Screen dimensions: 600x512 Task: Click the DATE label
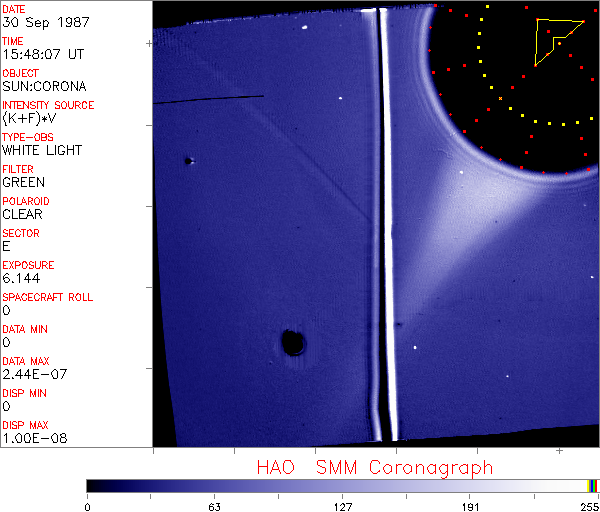click(x=14, y=9)
